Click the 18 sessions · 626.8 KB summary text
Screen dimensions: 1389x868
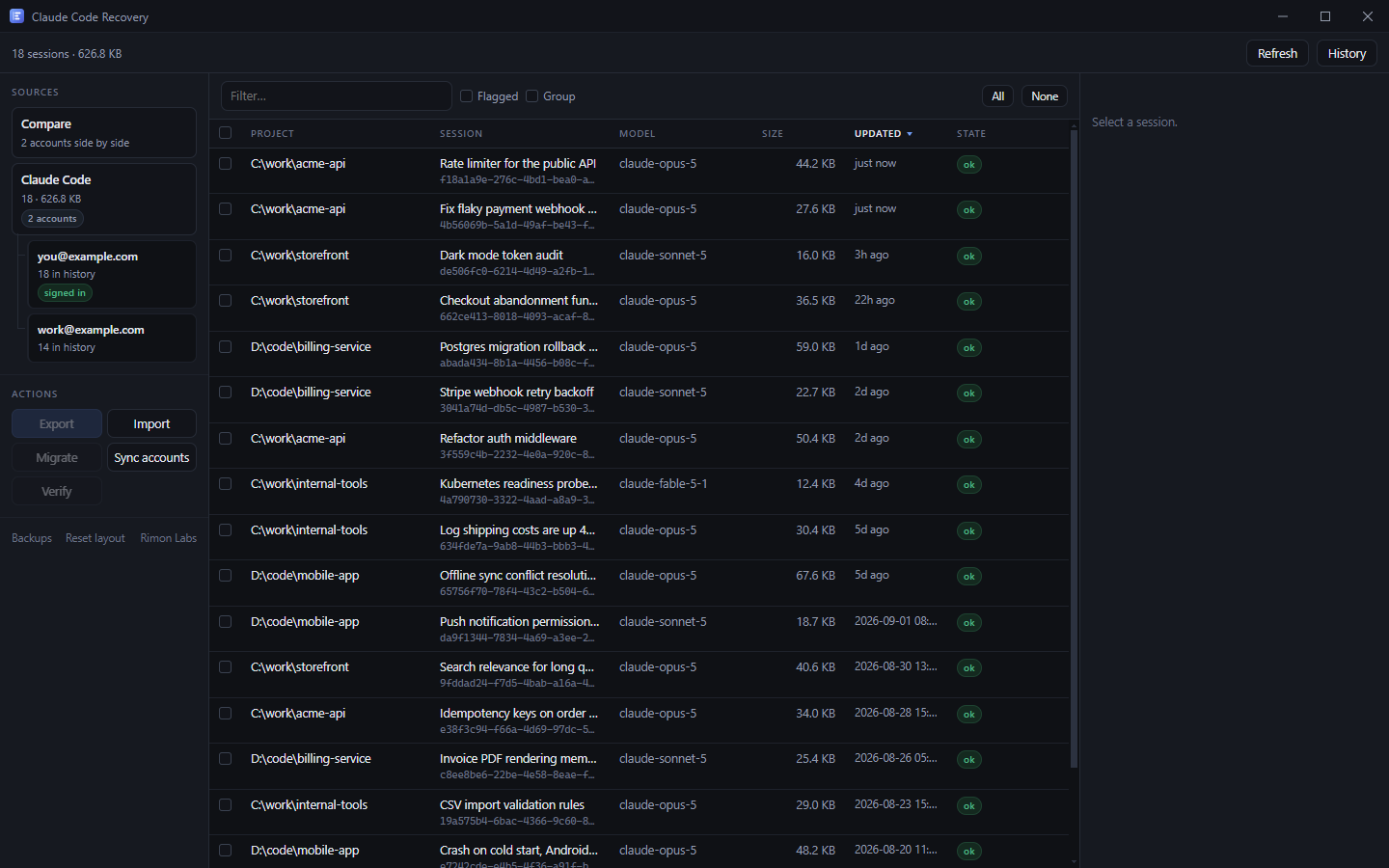pos(67,54)
